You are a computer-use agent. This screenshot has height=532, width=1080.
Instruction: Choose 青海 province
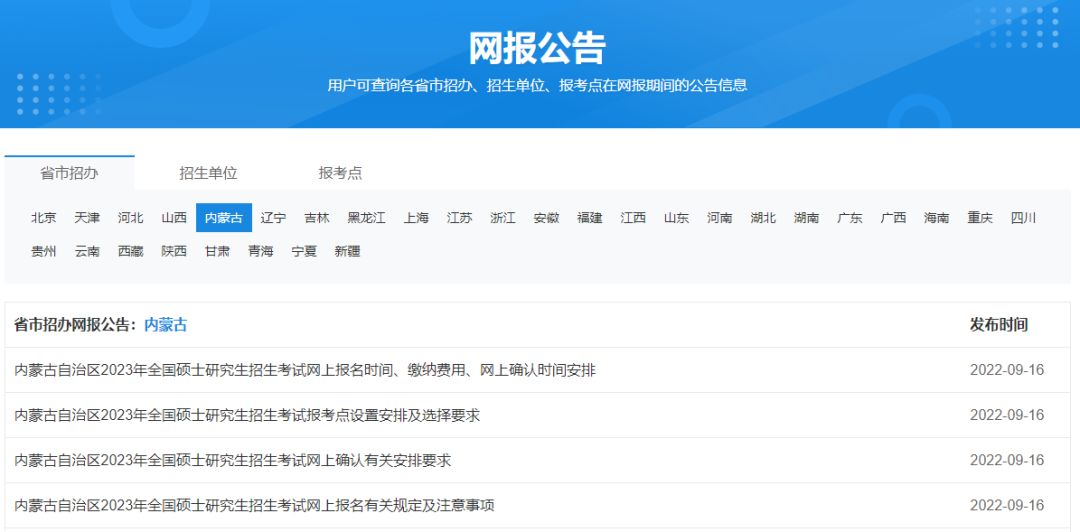click(x=261, y=252)
